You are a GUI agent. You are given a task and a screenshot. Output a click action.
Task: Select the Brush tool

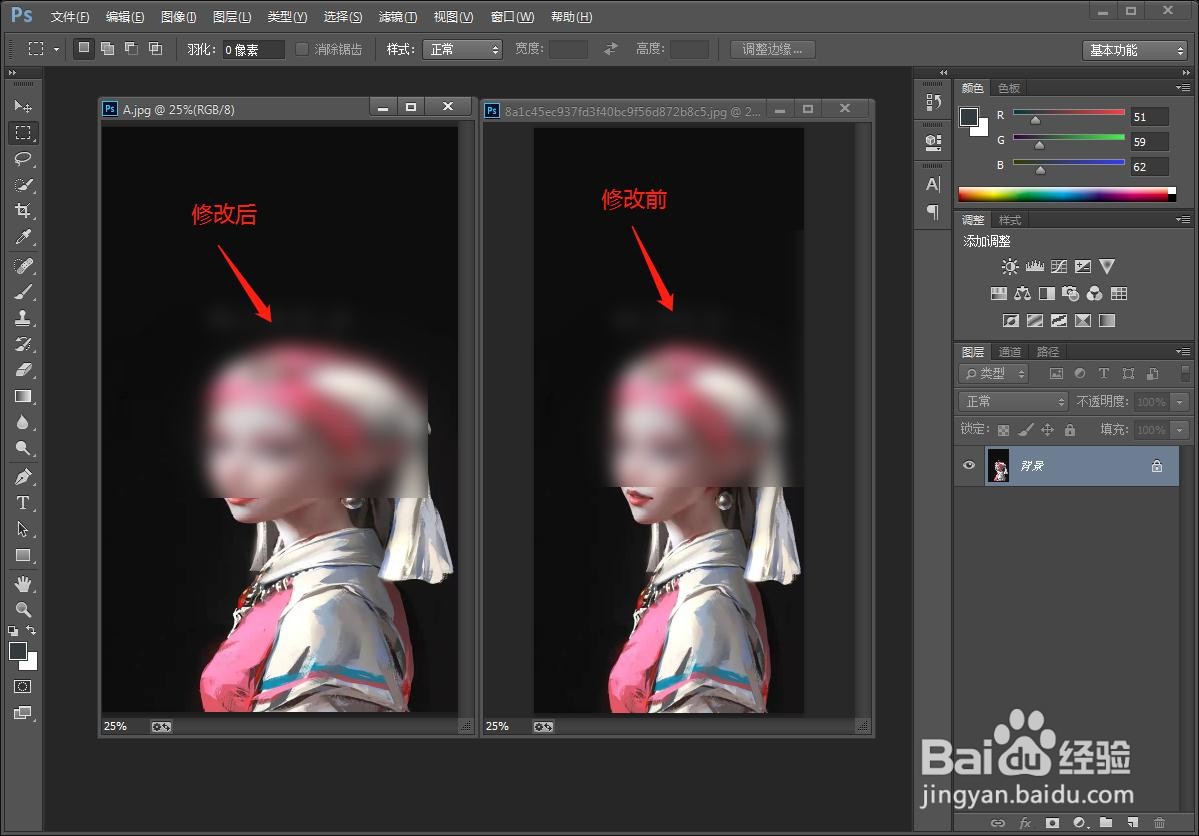23,291
